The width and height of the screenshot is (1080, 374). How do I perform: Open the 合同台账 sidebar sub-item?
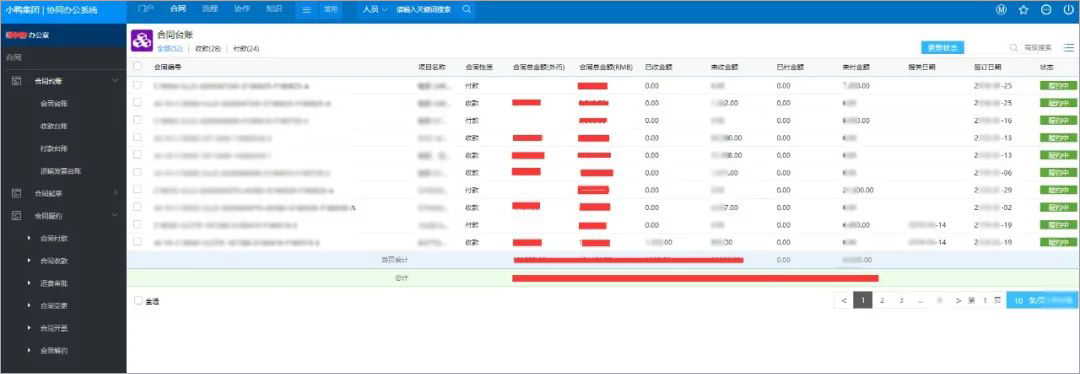(54, 104)
